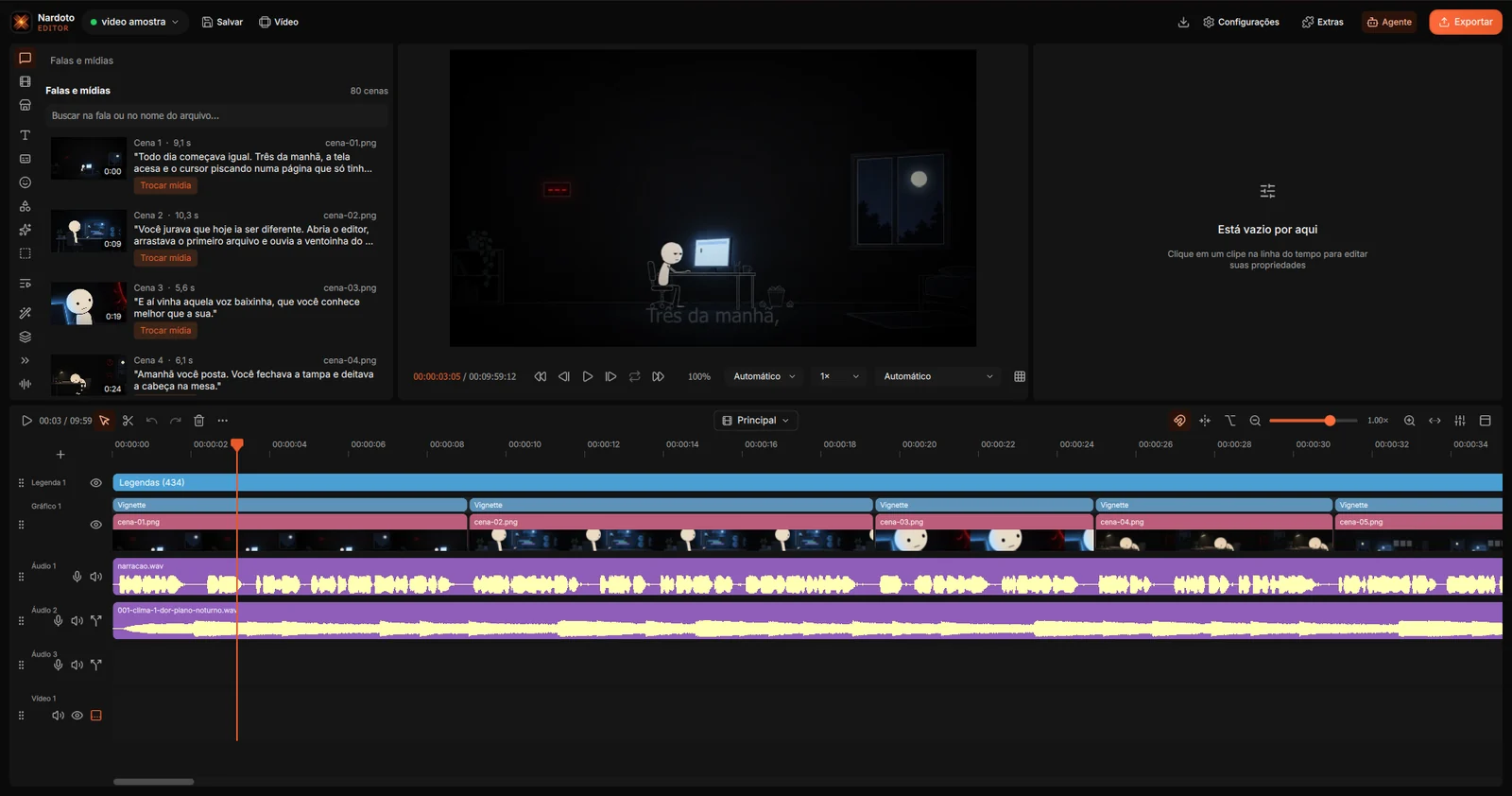Open the layers stack panel in sidebar

pyautogui.click(x=26, y=337)
